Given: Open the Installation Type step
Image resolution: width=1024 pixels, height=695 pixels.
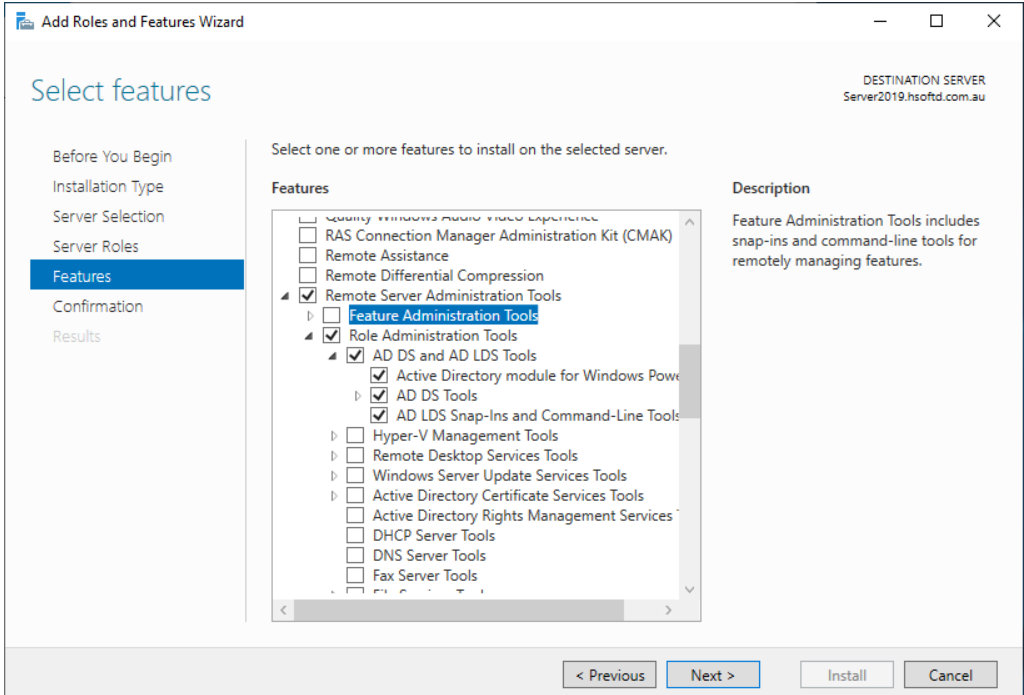Looking at the screenshot, I should tap(108, 186).
